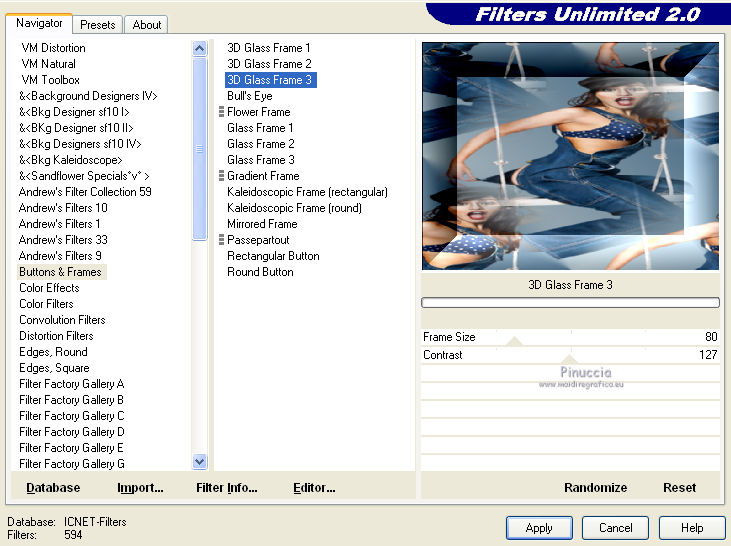
Task: Select Filter Factory Gallery B
Action: coord(71,400)
